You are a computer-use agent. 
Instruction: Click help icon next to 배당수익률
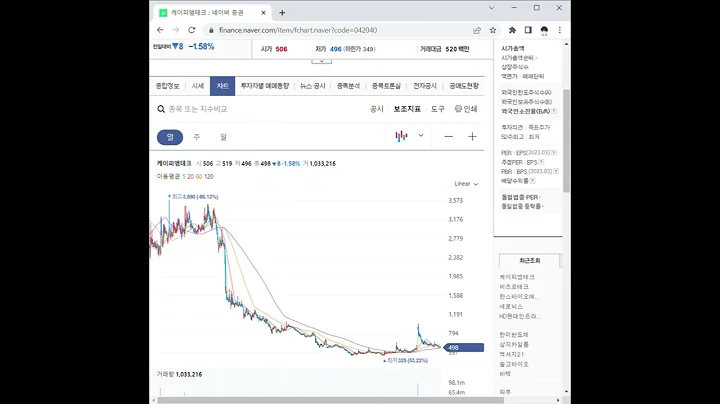533,181
